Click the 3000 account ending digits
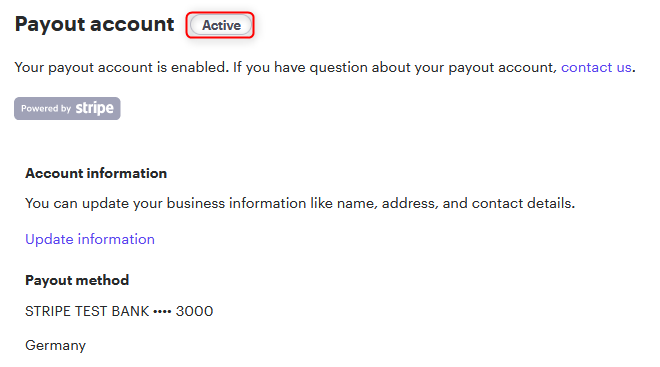 coord(194,311)
